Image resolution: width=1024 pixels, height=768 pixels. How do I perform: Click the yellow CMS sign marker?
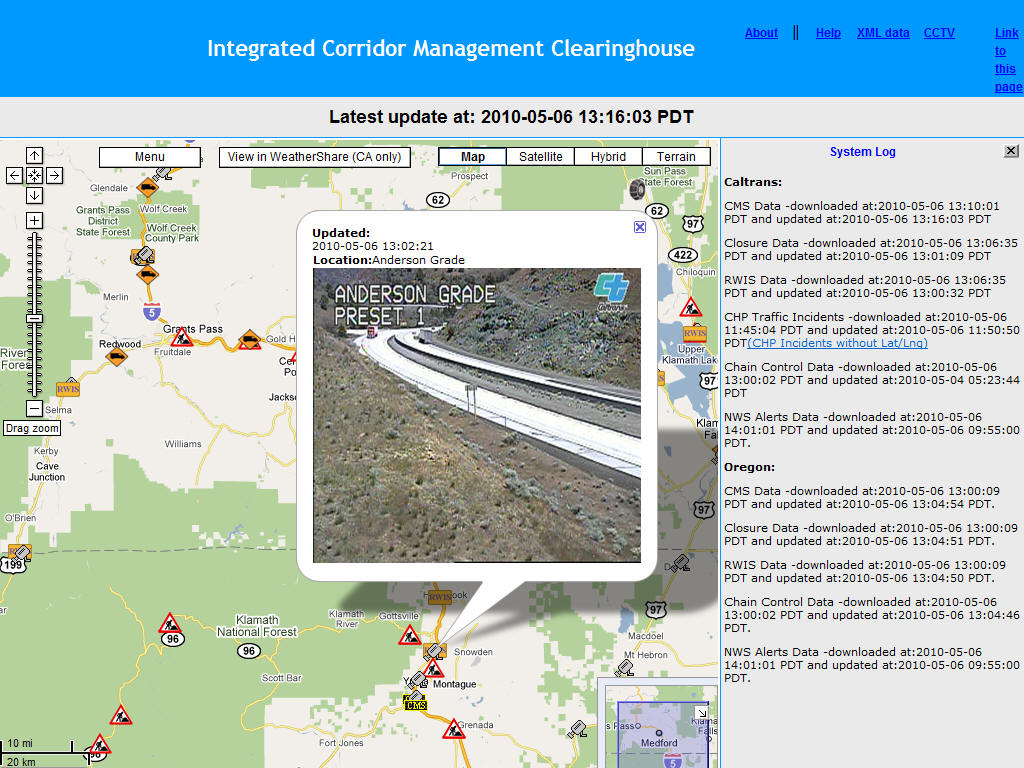(x=415, y=704)
